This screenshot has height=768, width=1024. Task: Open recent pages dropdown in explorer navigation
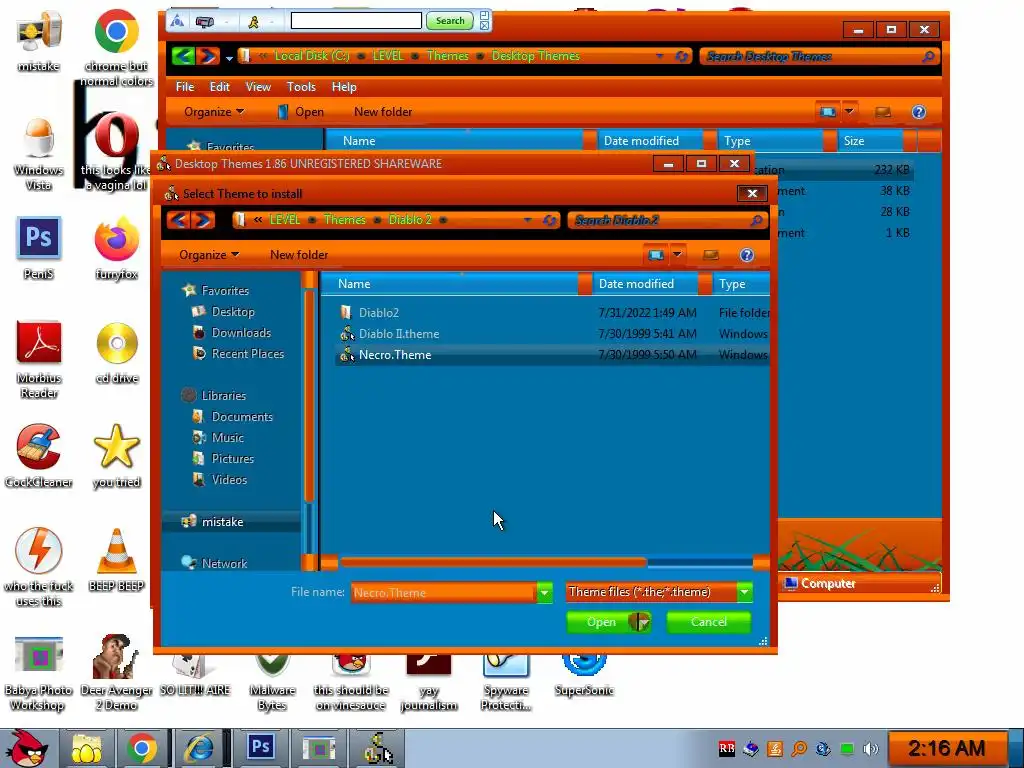229,58
